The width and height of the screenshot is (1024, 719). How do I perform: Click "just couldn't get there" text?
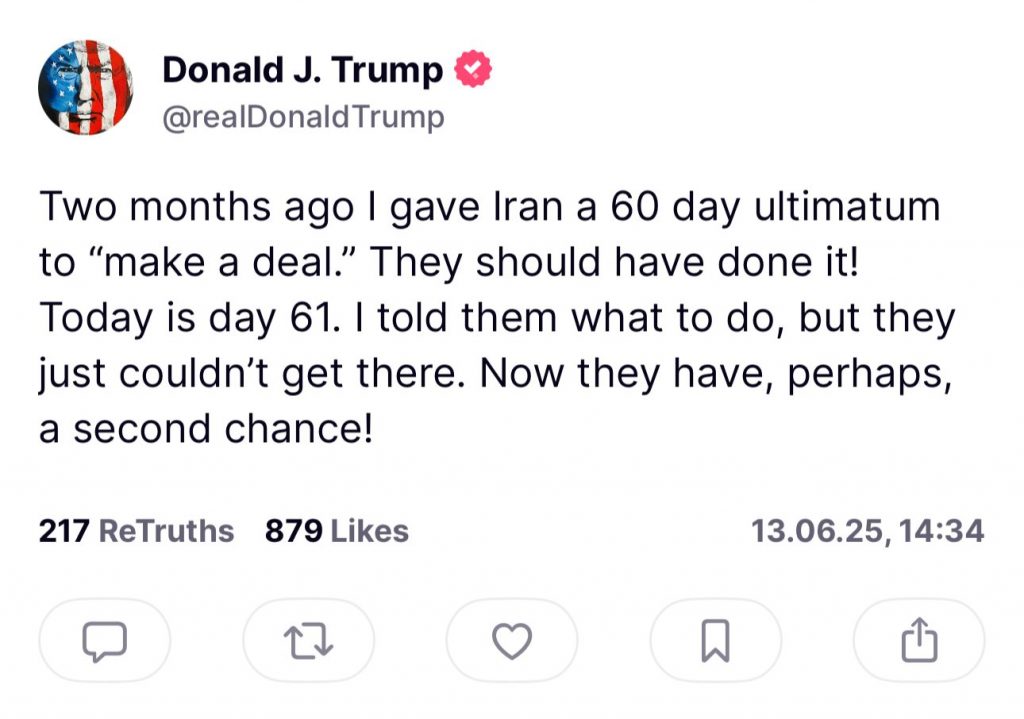pyautogui.click(x=254, y=373)
